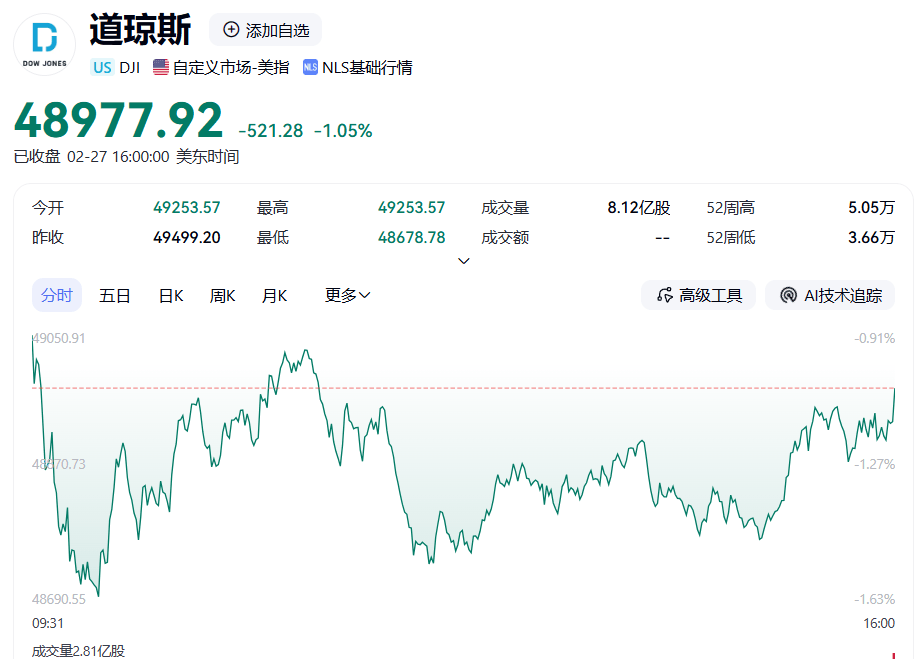Click the current price 48977.92
Image resolution: width=923 pixels, height=659 pixels.
pyautogui.click(x=118, y=121)
